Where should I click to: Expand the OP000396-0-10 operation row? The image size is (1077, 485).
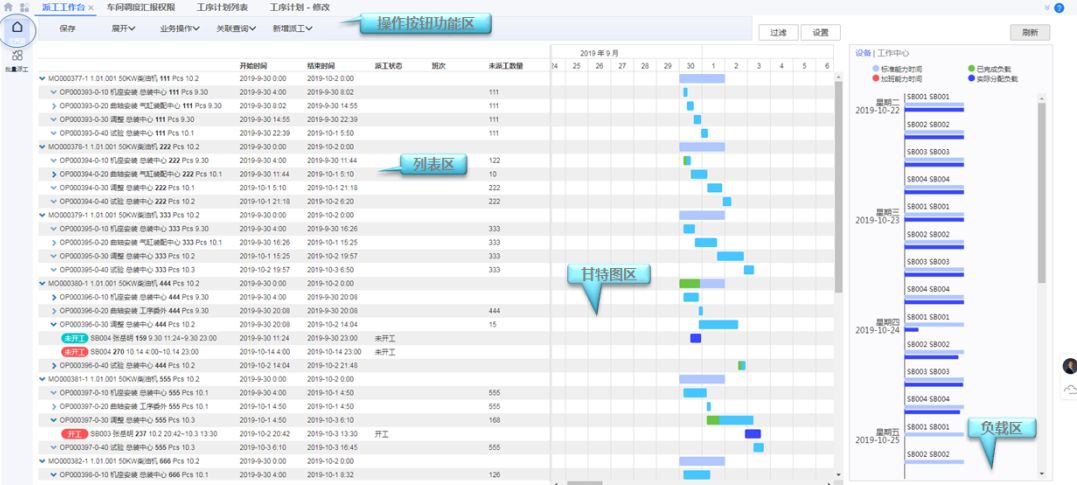click(x=54, y=297)
